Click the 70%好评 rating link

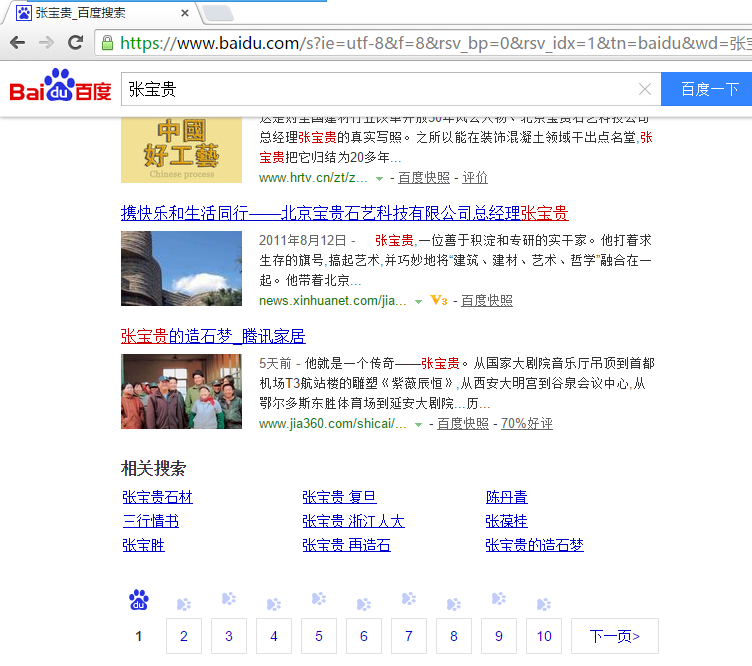click(x=527, y=423)
